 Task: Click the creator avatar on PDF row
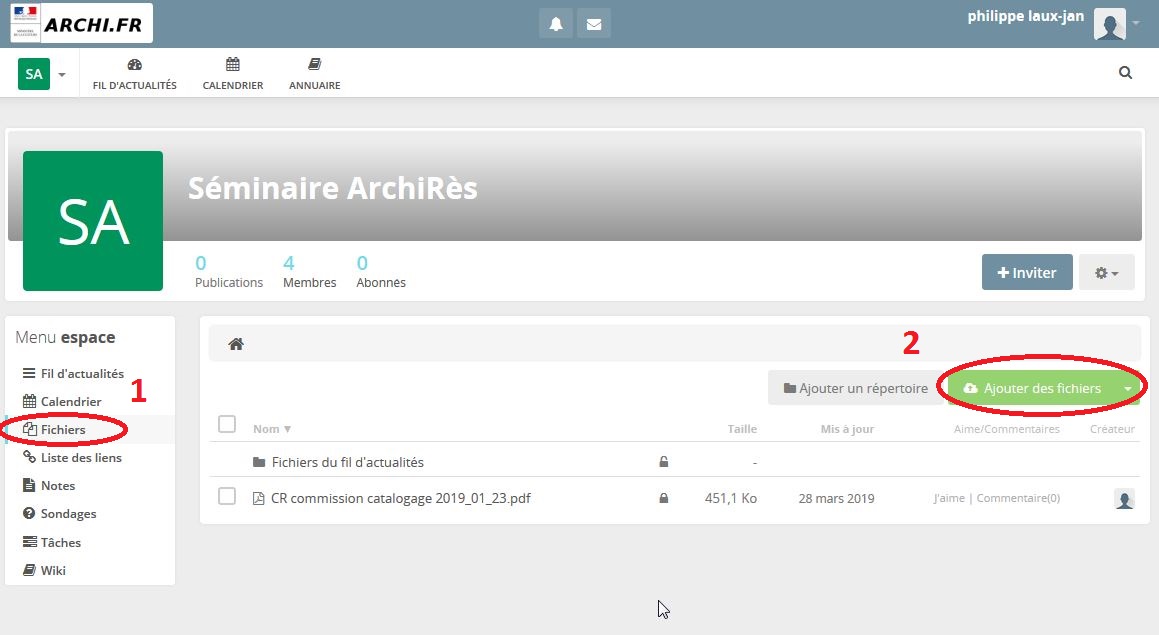[x=1124, y=499]
